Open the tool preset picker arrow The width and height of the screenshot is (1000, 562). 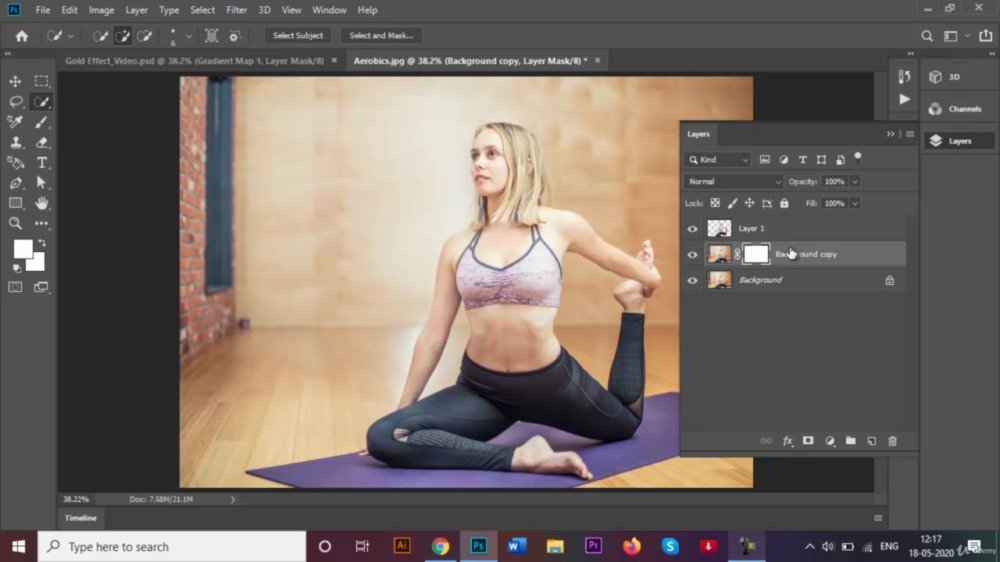click(70, 36)
